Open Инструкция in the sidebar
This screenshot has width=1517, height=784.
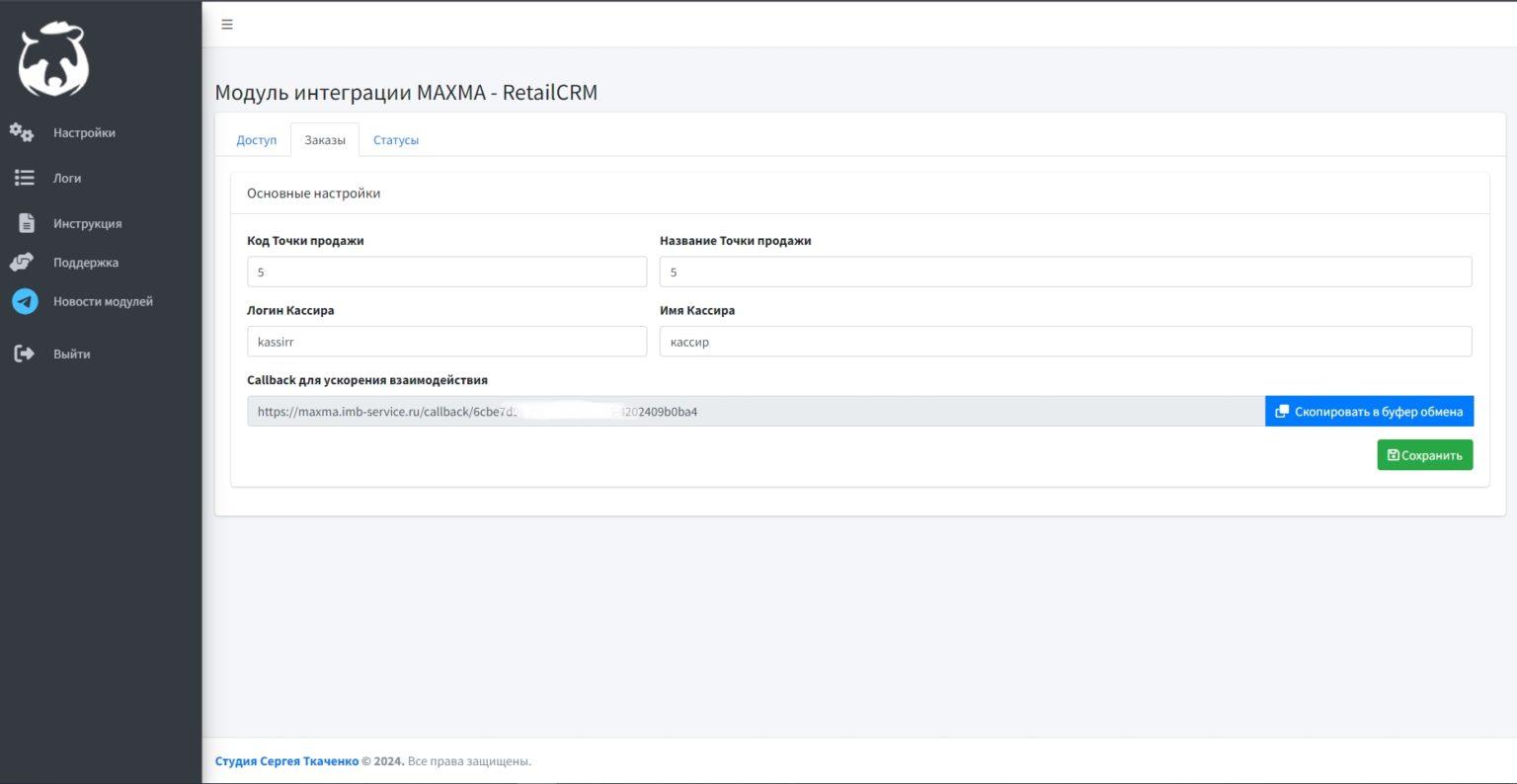coord(88,223)
